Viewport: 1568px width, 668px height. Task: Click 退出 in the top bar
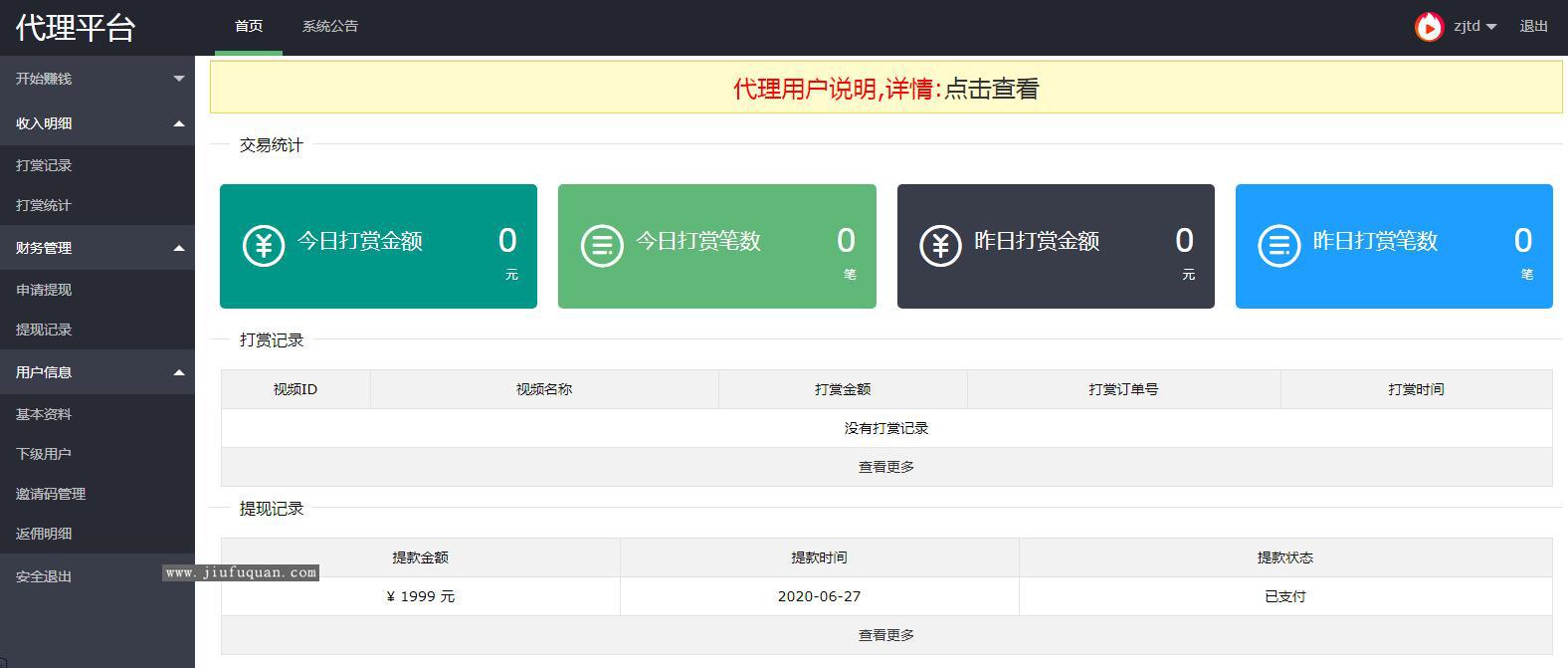(1533, 27)
